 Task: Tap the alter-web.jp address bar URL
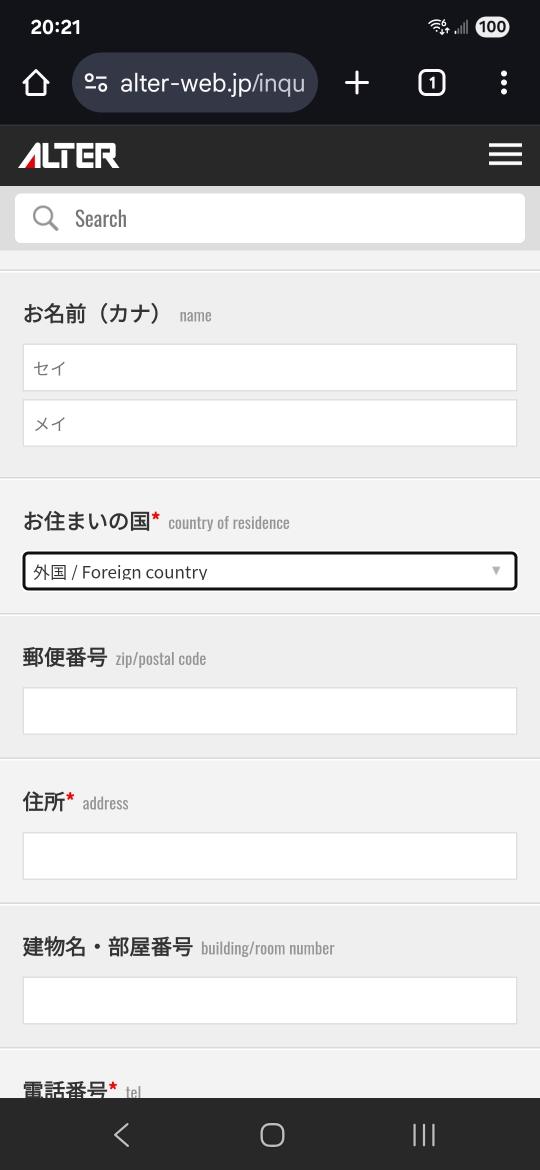[212, 83]
